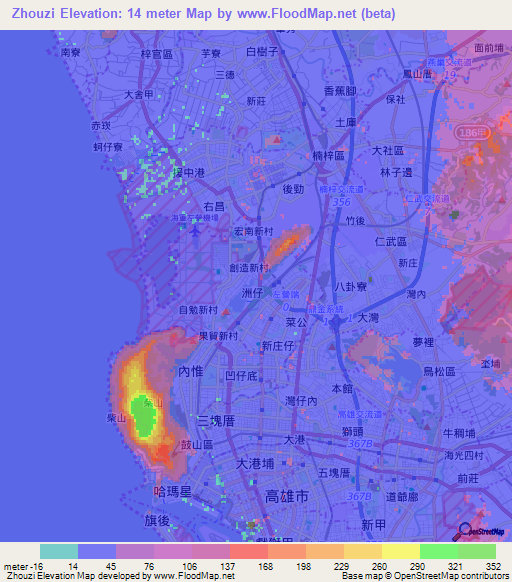Select the 內惟 place label
The width and height of the screenshot is (512, 582).
[x=190, y=371]
